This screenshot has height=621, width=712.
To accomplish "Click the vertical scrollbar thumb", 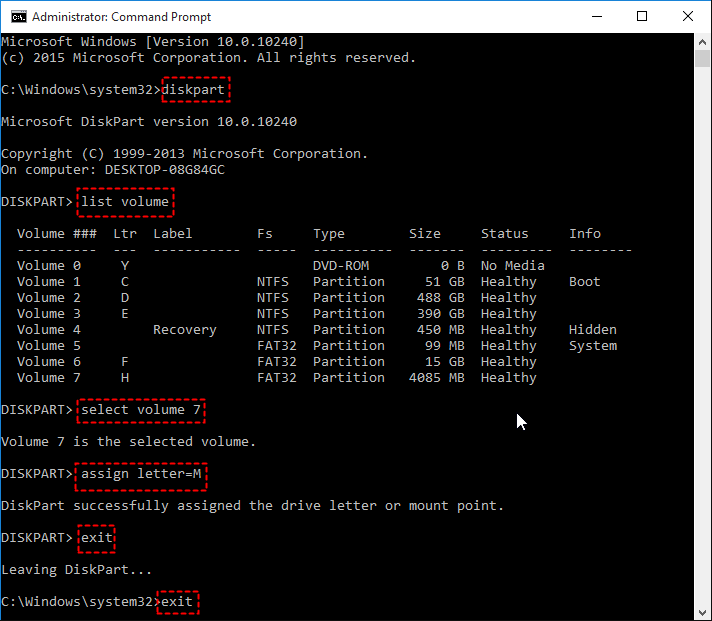I will tap(702, 59).
